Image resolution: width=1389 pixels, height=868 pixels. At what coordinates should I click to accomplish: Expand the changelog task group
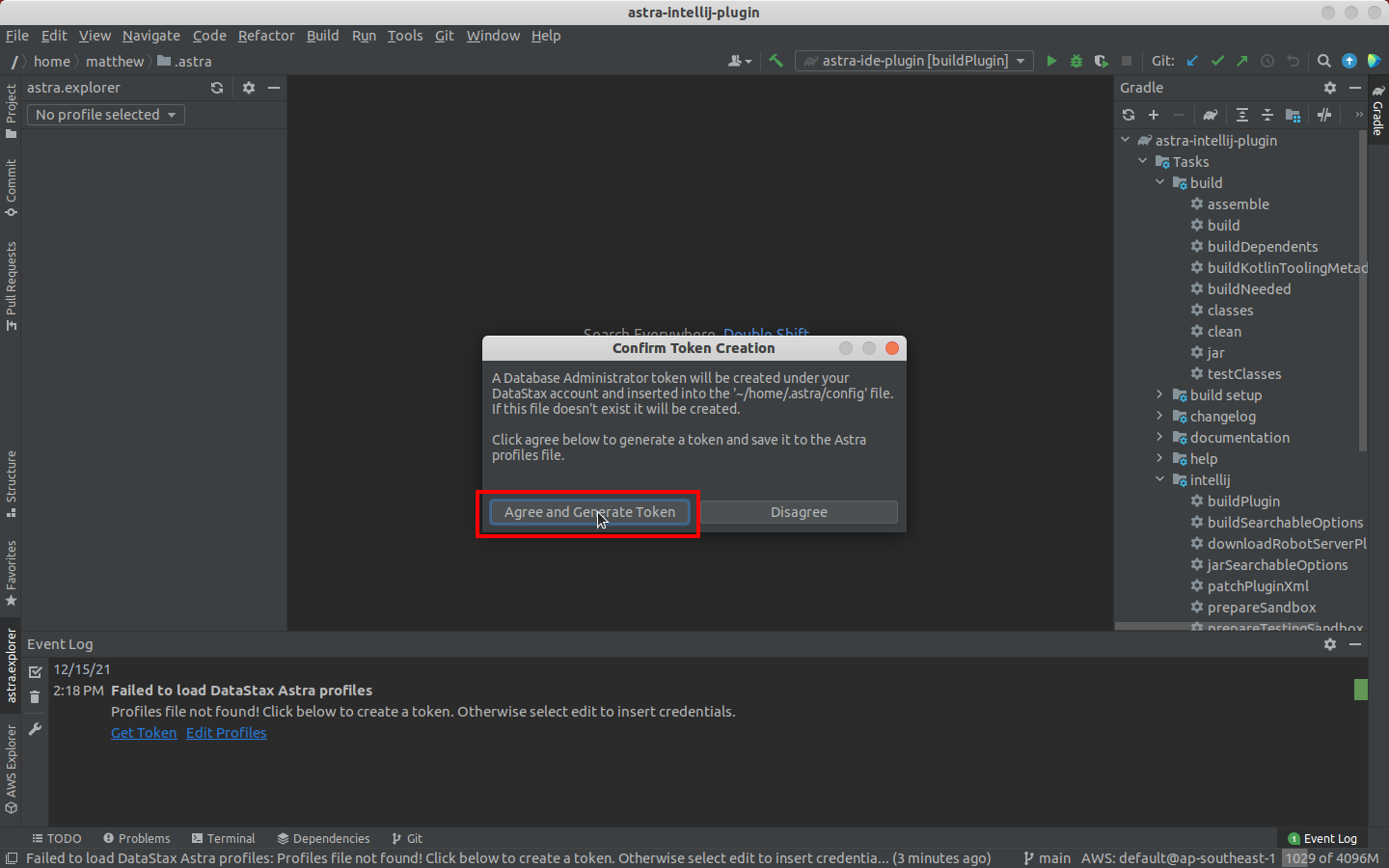click(x=1160, y=416)
